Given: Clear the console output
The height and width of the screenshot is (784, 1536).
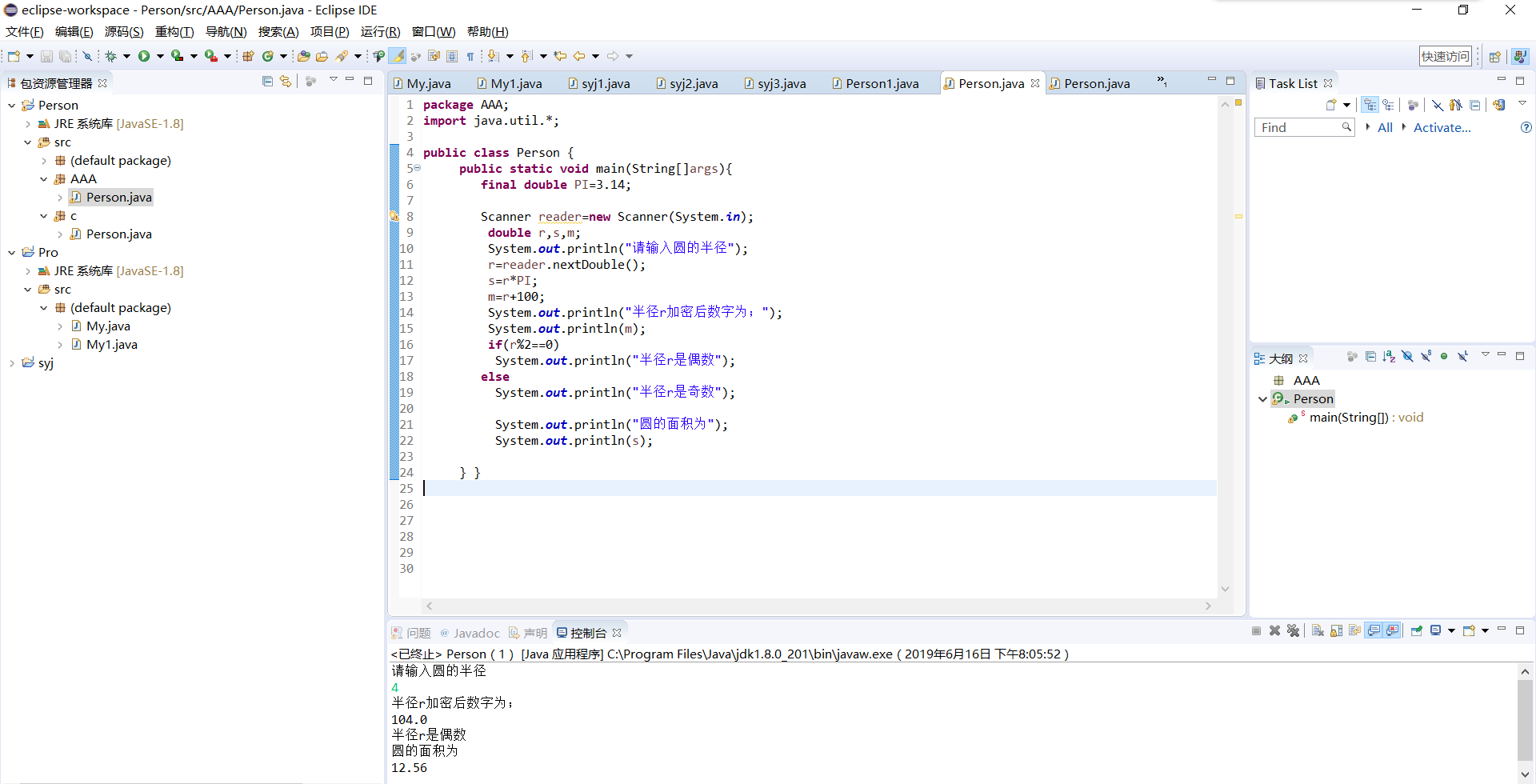Looking at the screenshot, I should (1318, 631).
